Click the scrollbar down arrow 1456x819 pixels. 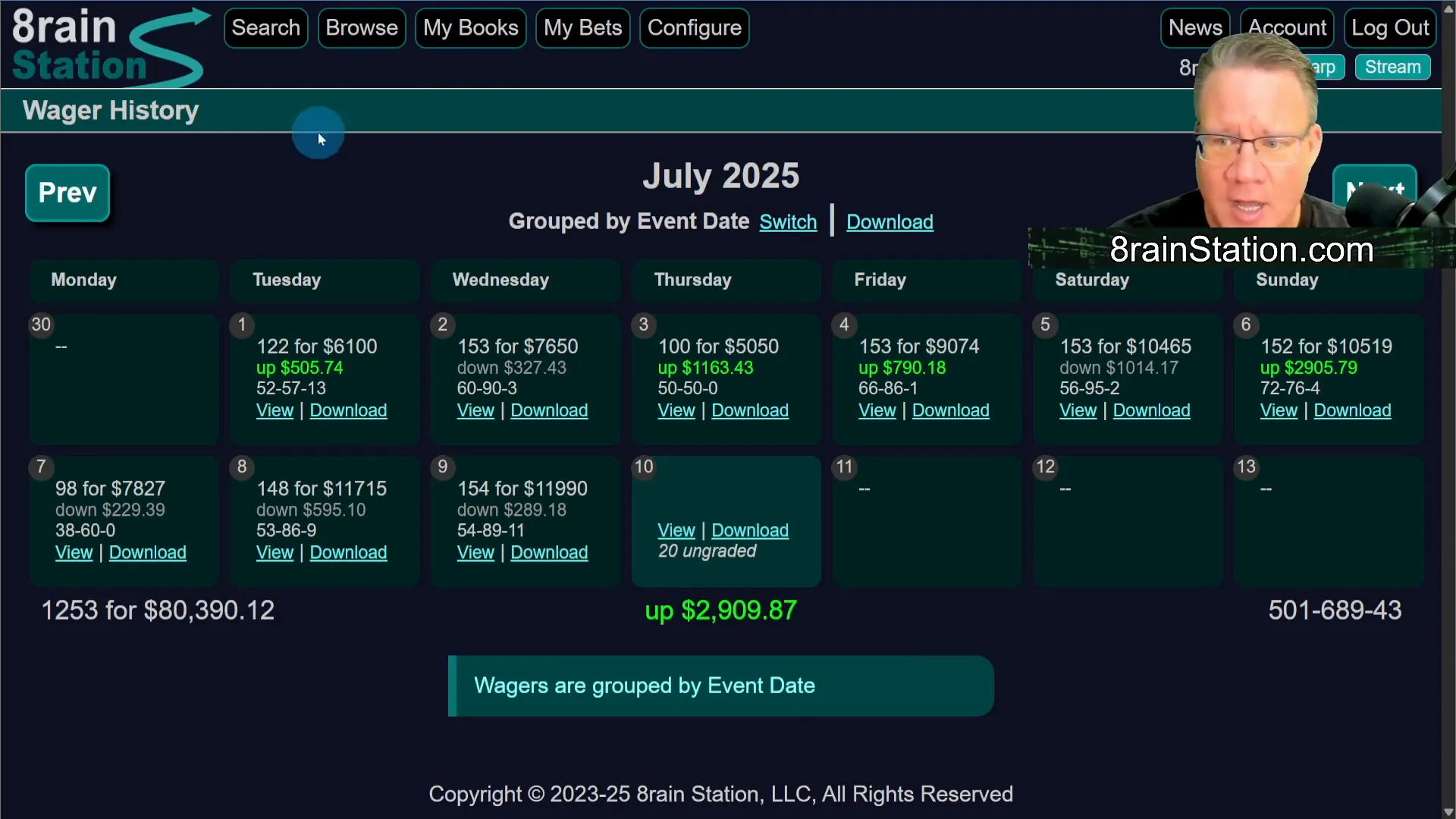pyautogui.click(x=1448, y=811)
